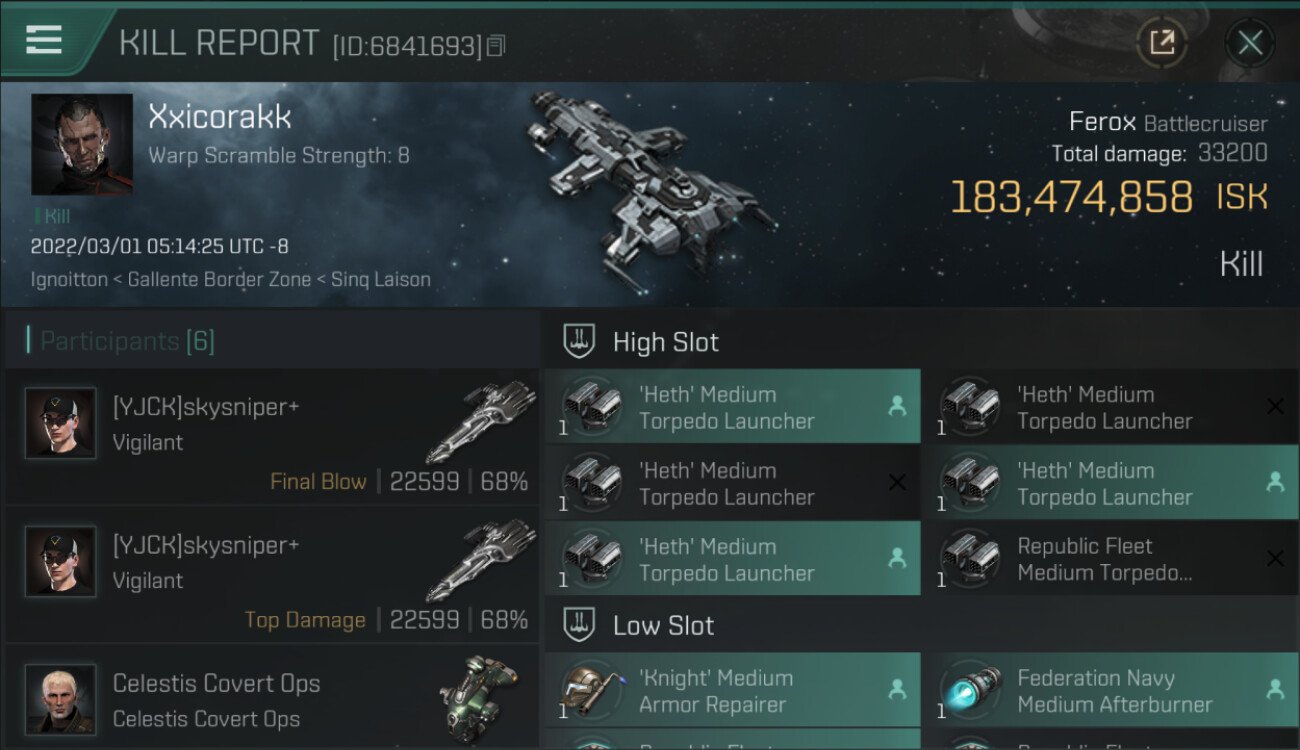Click the Ignoitton system location link

point(69,280)
